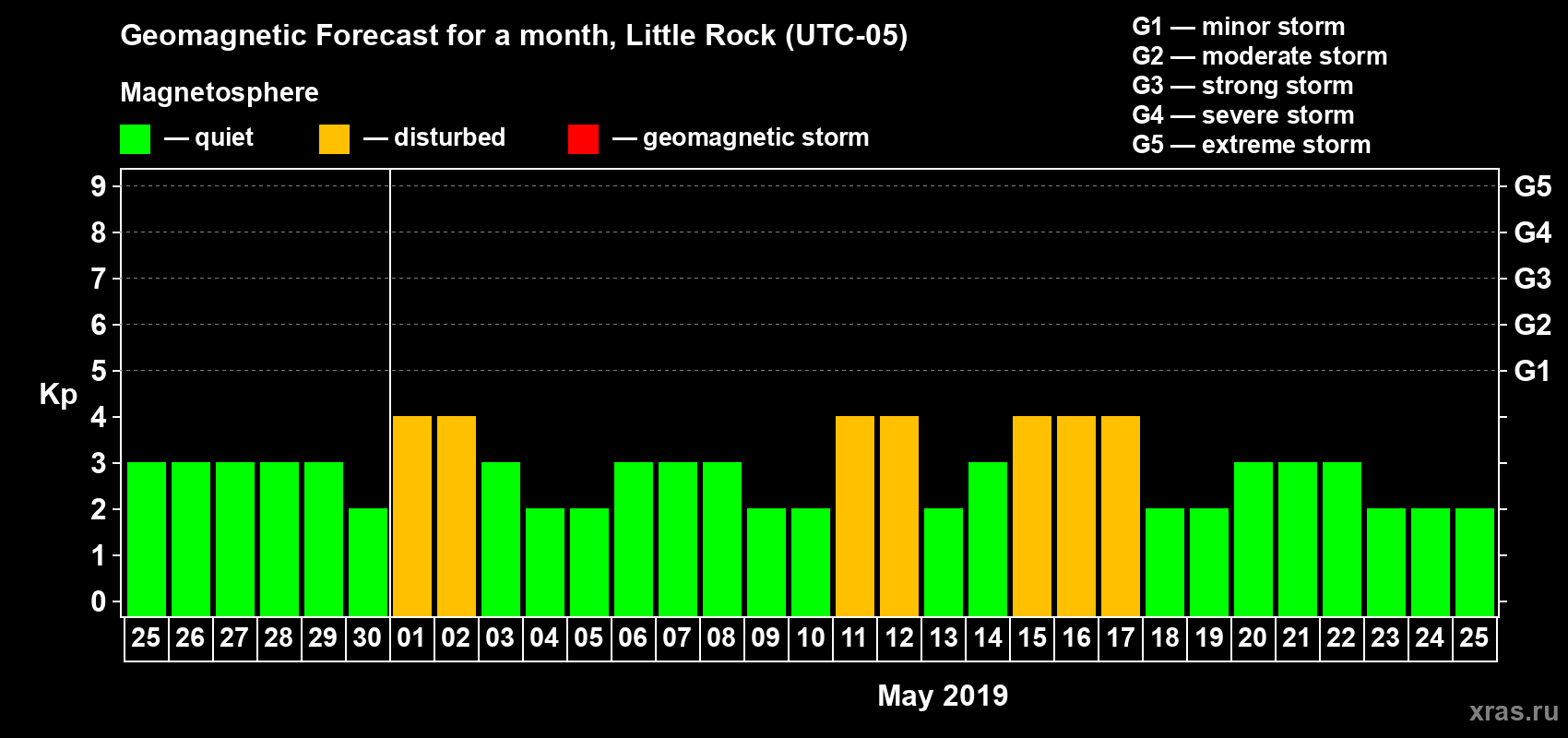Click the green quiet legend swatch
The height and width of the screenshot is (738, 1568).
pyautogui.click(x=135, y=139)
